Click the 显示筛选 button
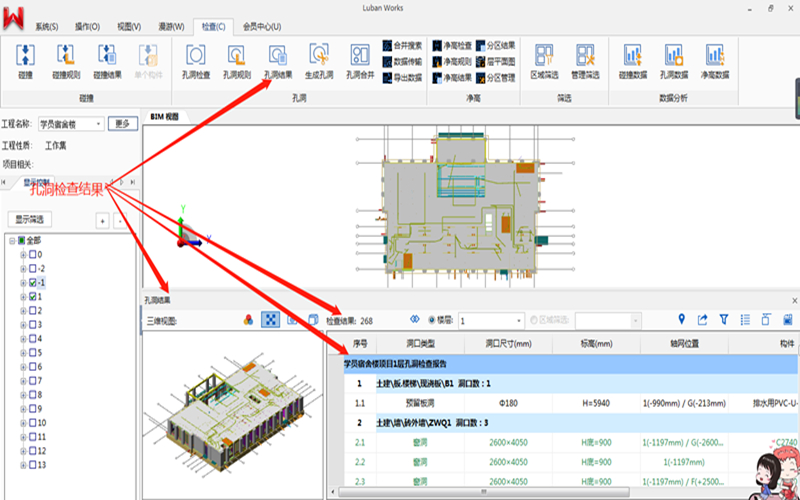800x500 pixels. click(30, 220)
